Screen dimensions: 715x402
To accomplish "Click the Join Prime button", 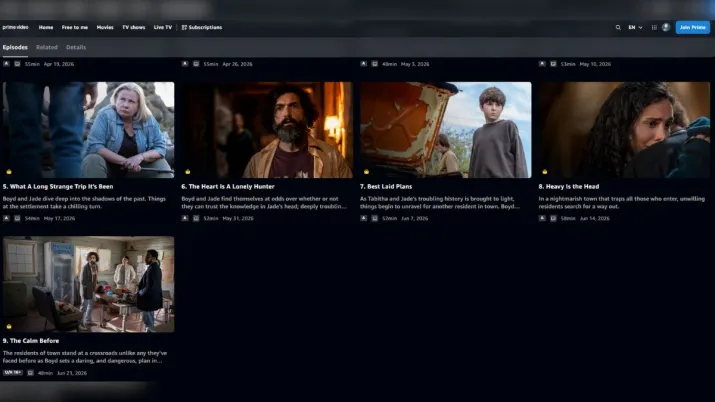I will (x=693, y=27).
